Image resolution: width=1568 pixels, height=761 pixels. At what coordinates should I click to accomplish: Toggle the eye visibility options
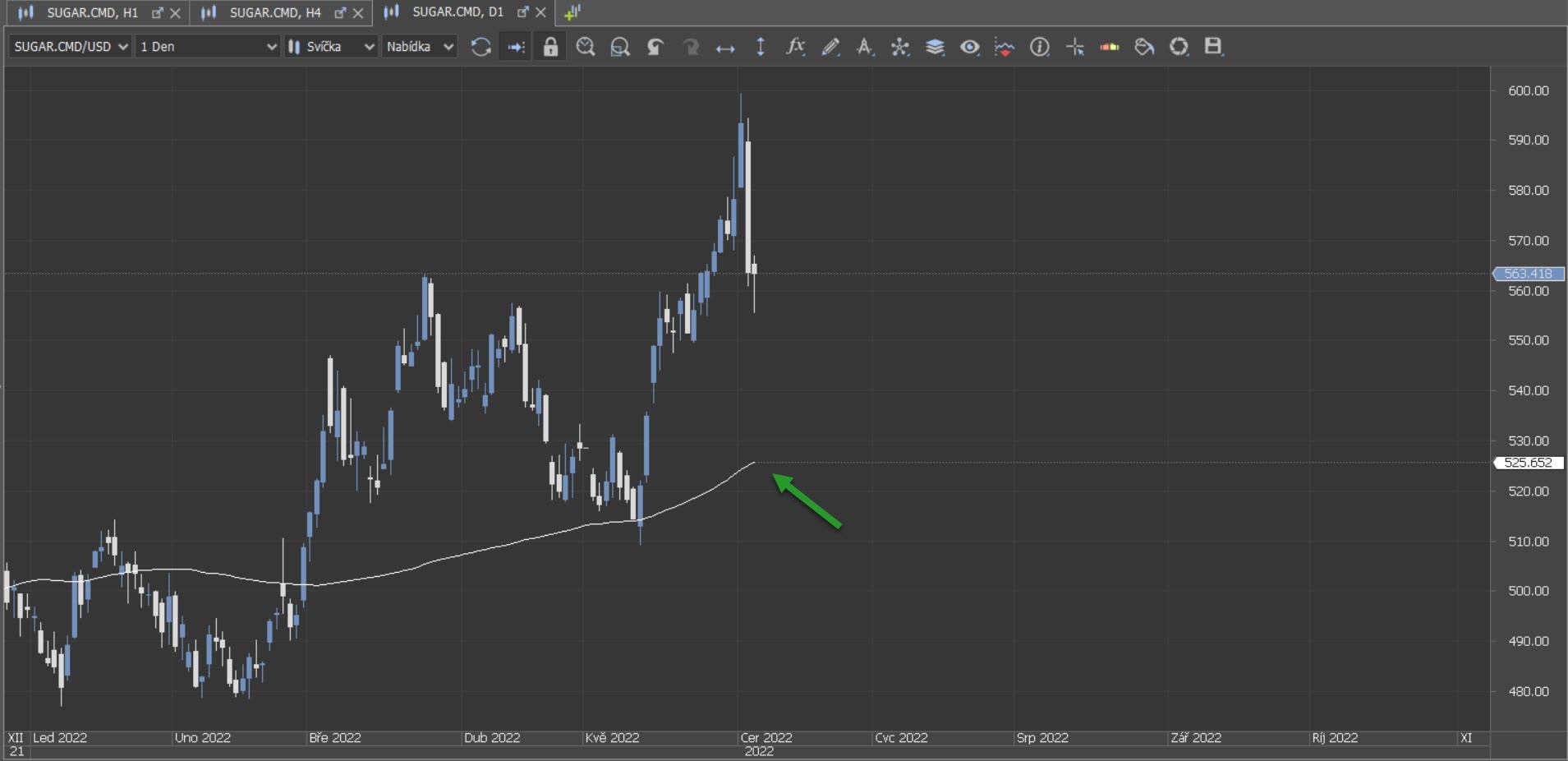[970, 47]
